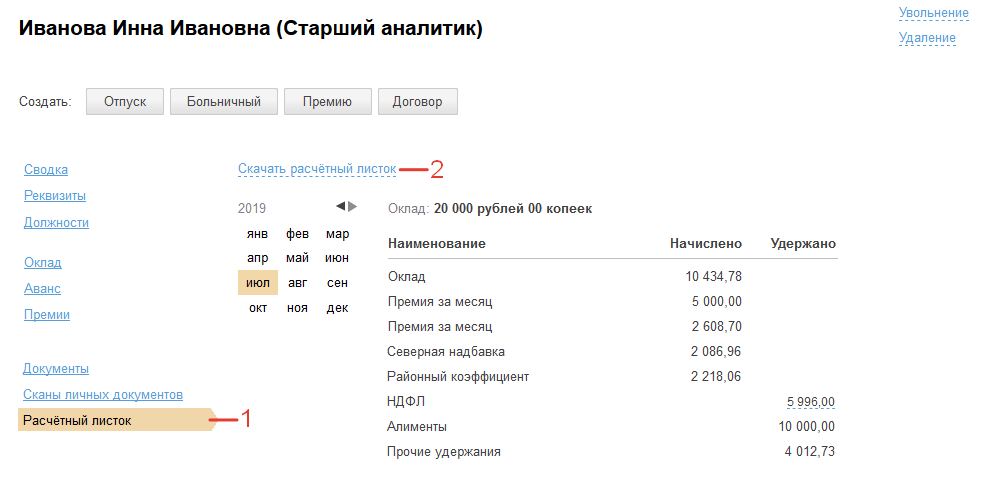Create a Премию entry
This screenshot has height=482, width=981.
(327, 101)
